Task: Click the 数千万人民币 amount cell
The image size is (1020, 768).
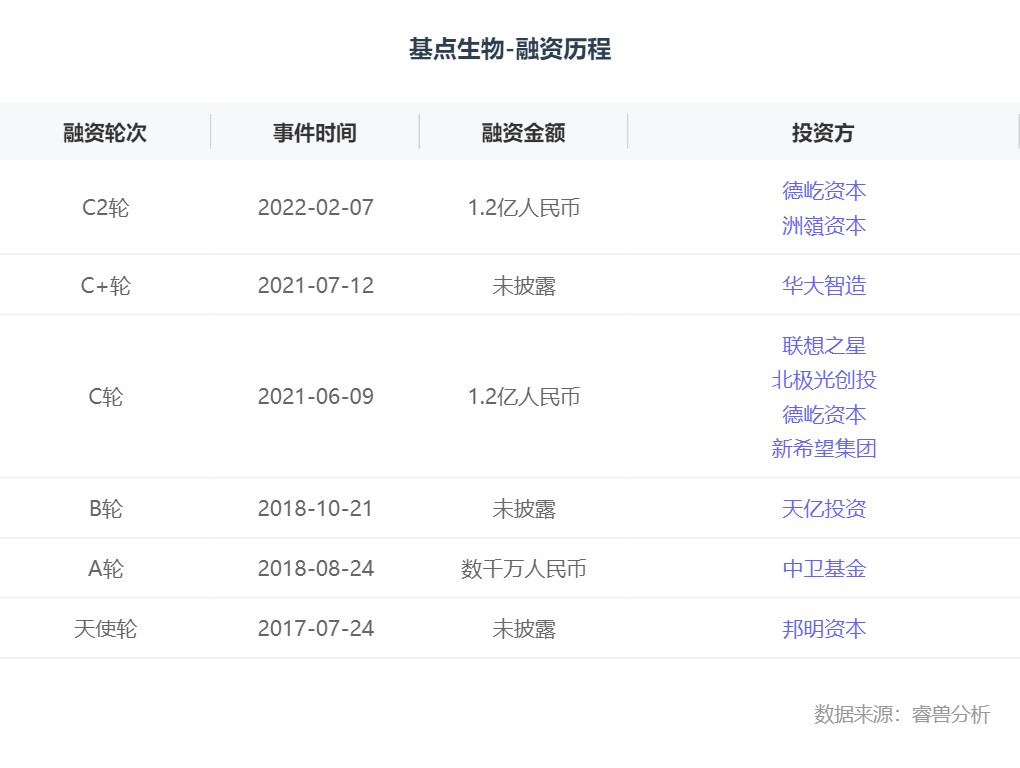Action: pos(524,568)
